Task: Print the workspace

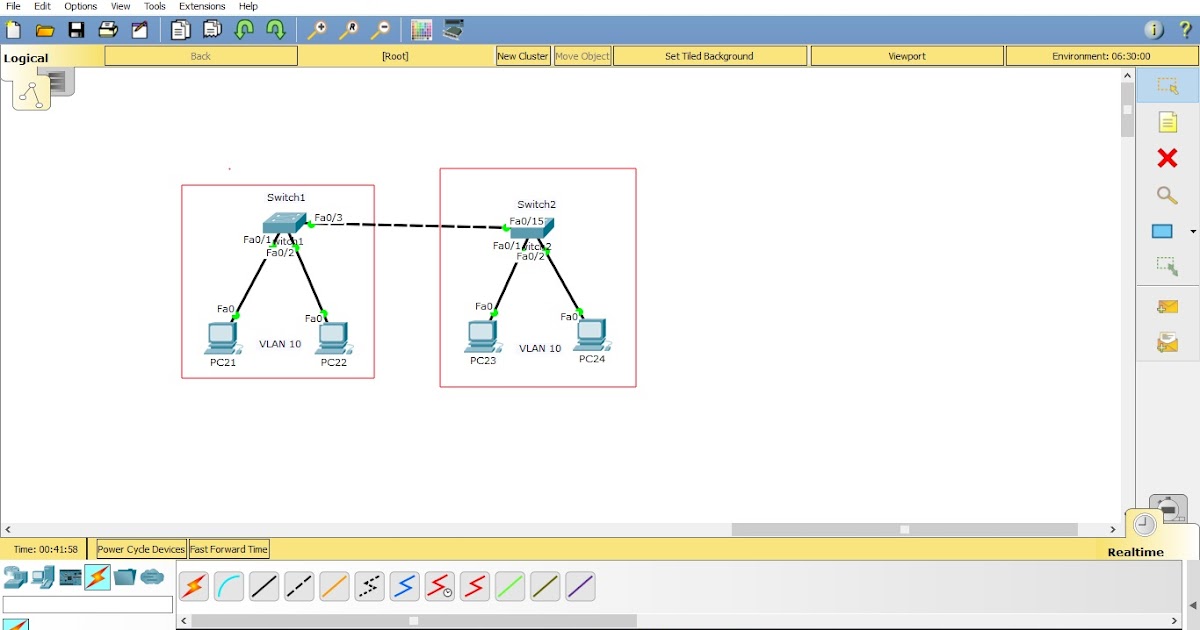Action: [108, 30]
